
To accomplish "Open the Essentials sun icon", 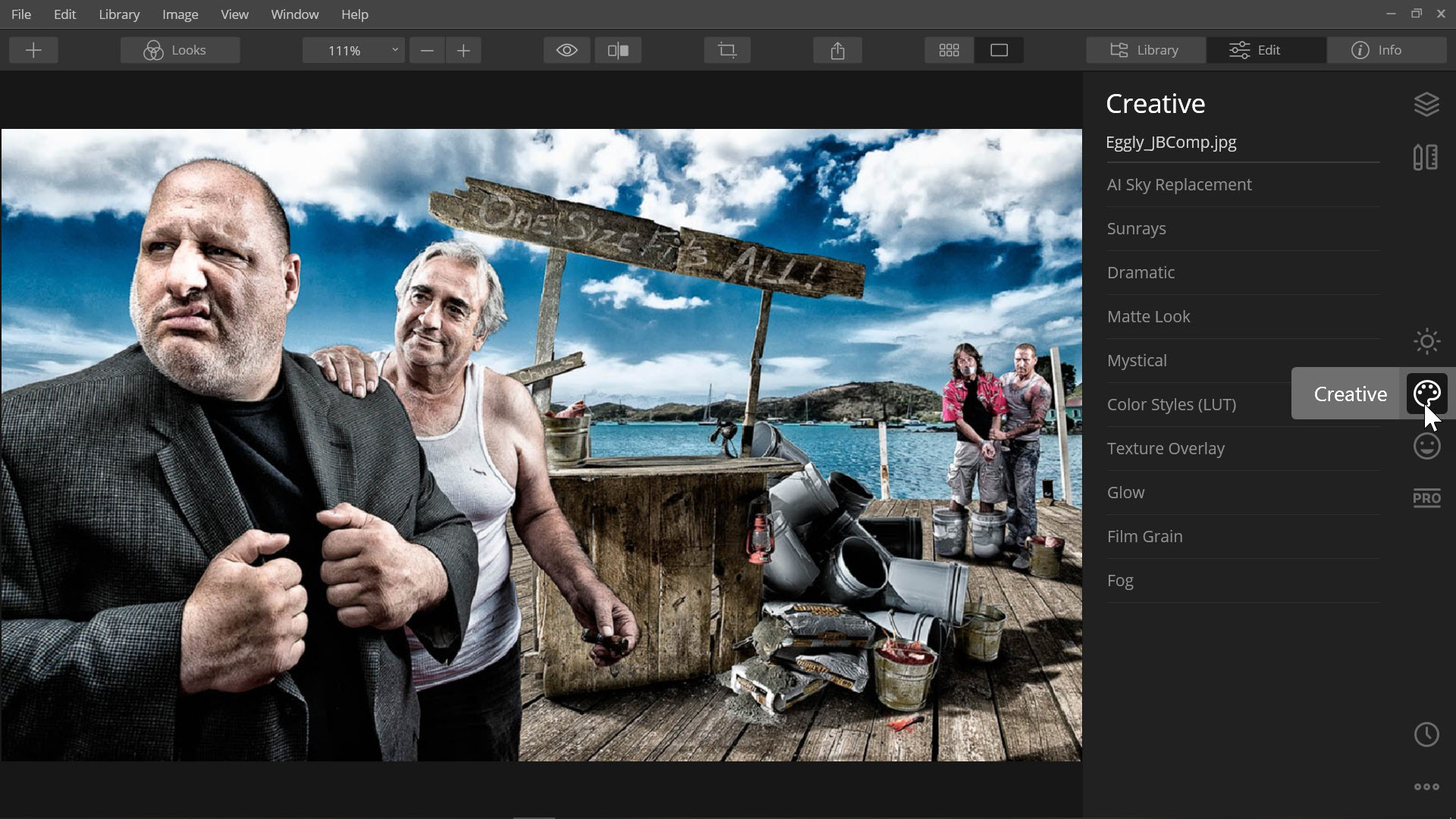I will 1426,341.
